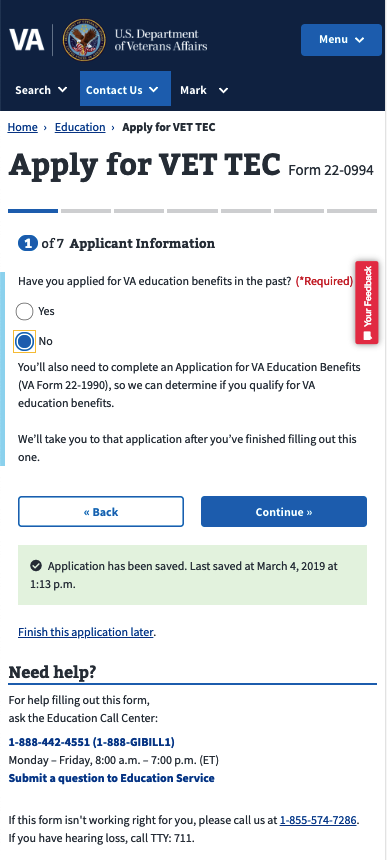Go to the Home breadcrumb link
Screen dimensions: 387x860
click(22, 127)
